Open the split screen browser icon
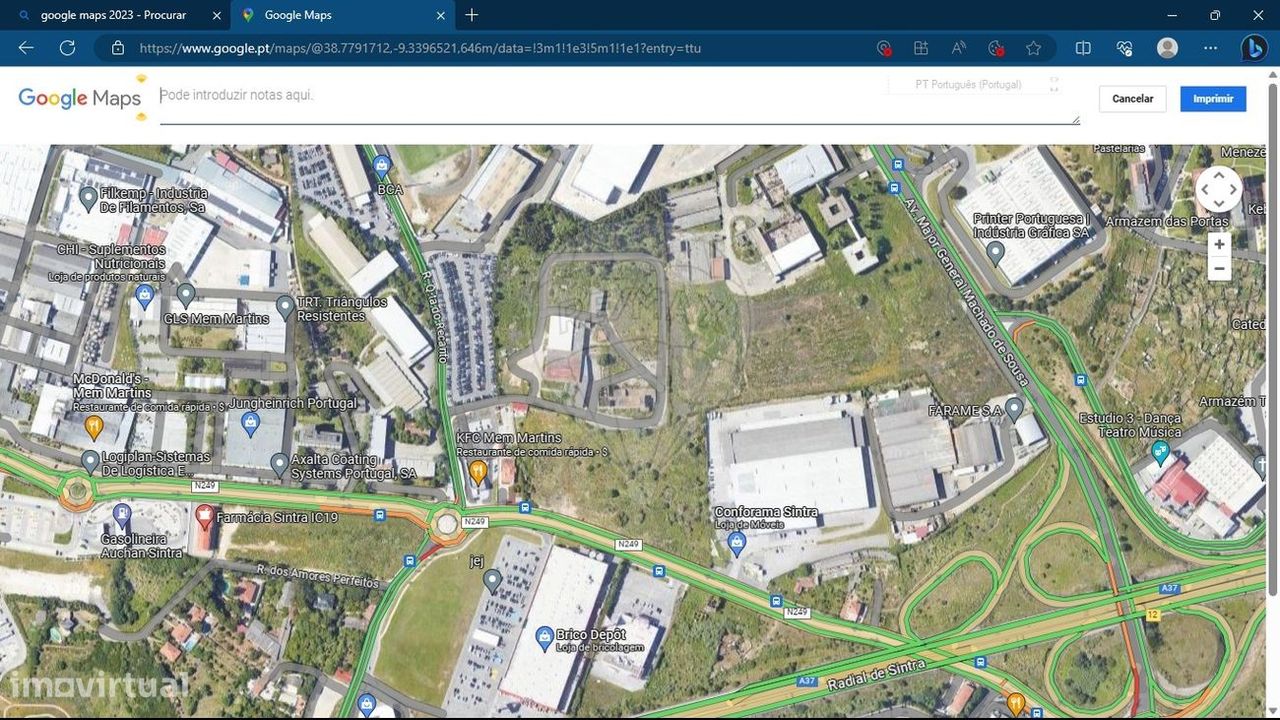Viewport: 1280px width, 720px height. 1083,48
